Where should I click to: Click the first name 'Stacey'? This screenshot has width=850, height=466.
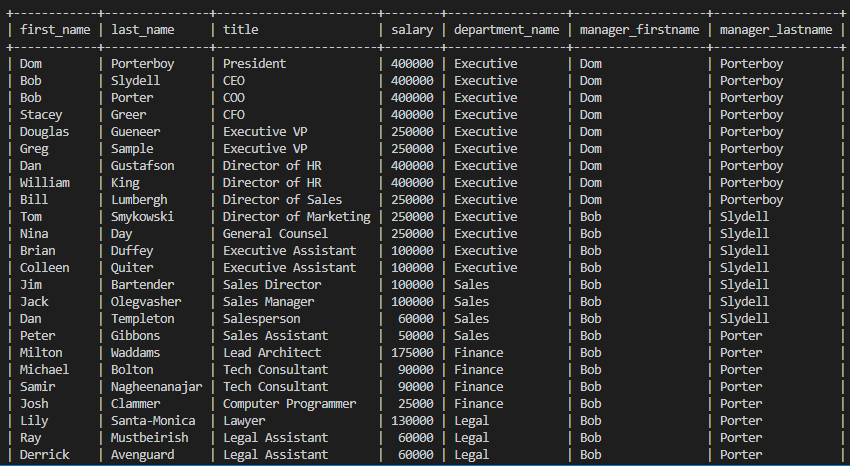(x=41, y=115)
